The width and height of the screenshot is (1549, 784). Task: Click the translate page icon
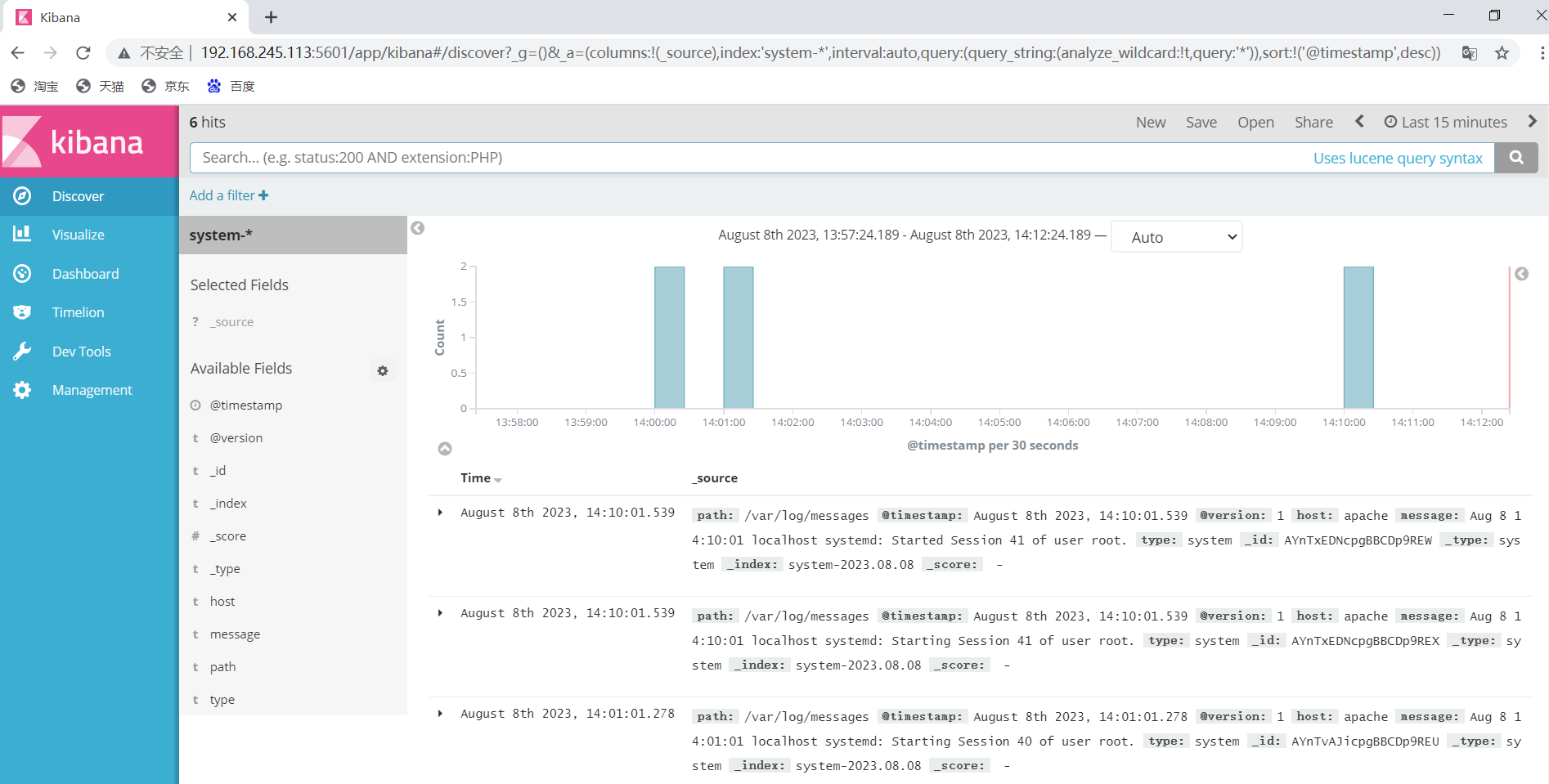point(1470,53)
